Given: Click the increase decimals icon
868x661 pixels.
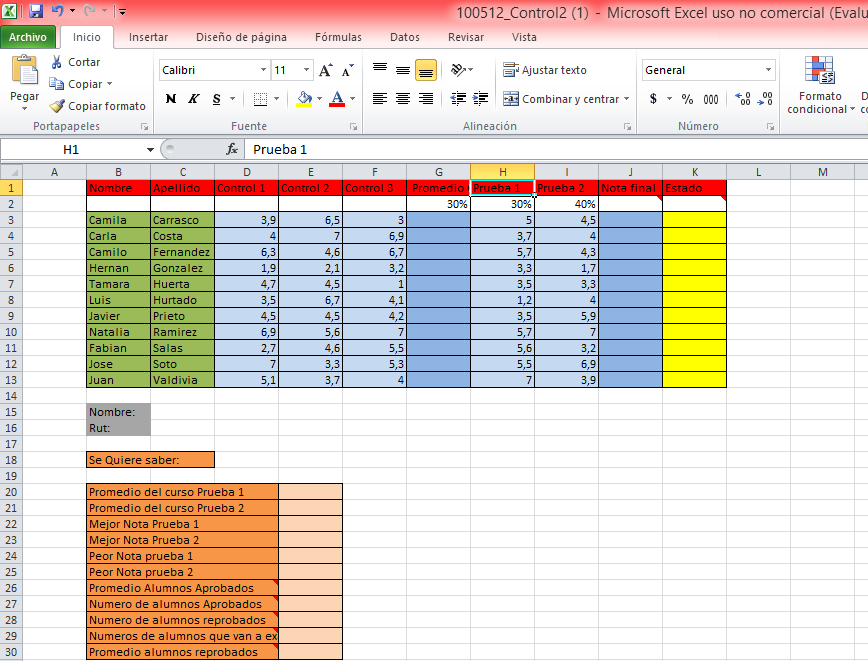Looking at the screenshot, I should pos(743,99).
